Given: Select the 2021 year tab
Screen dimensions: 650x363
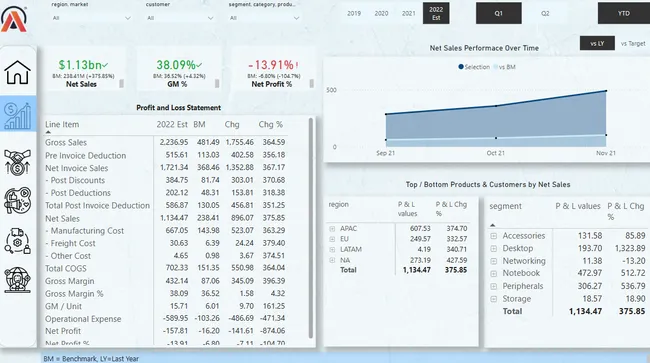Looking at the screenshot, I should (409, 13).
